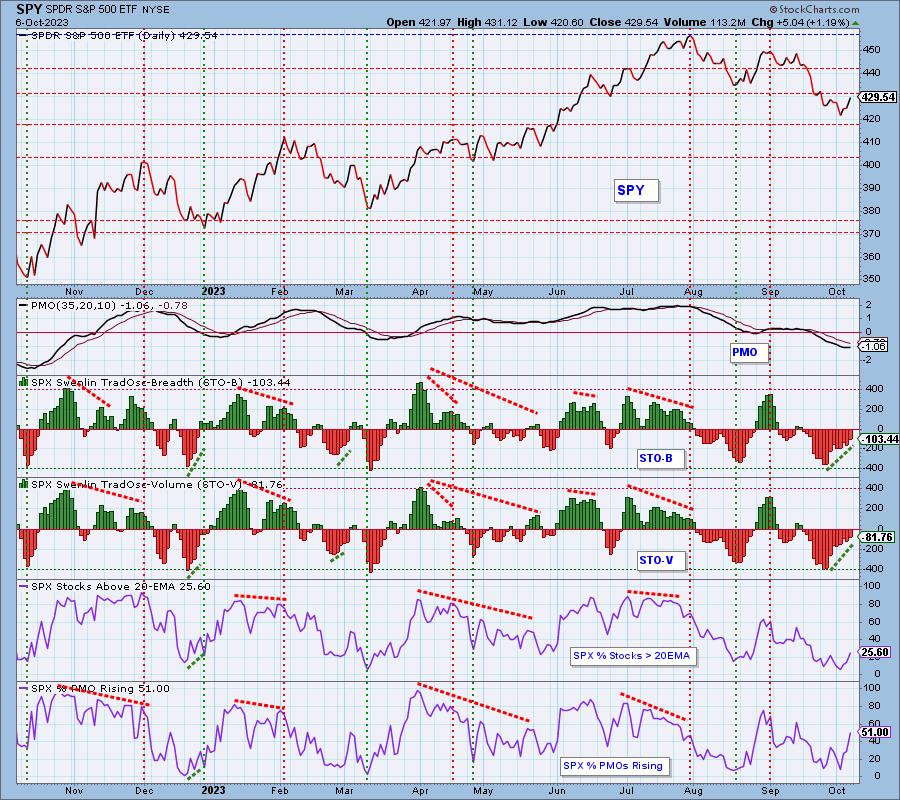The width and height of the screenshot is (900, 800).
Task: Click the -103.44 STO-B axis tag
Action: 879,440
